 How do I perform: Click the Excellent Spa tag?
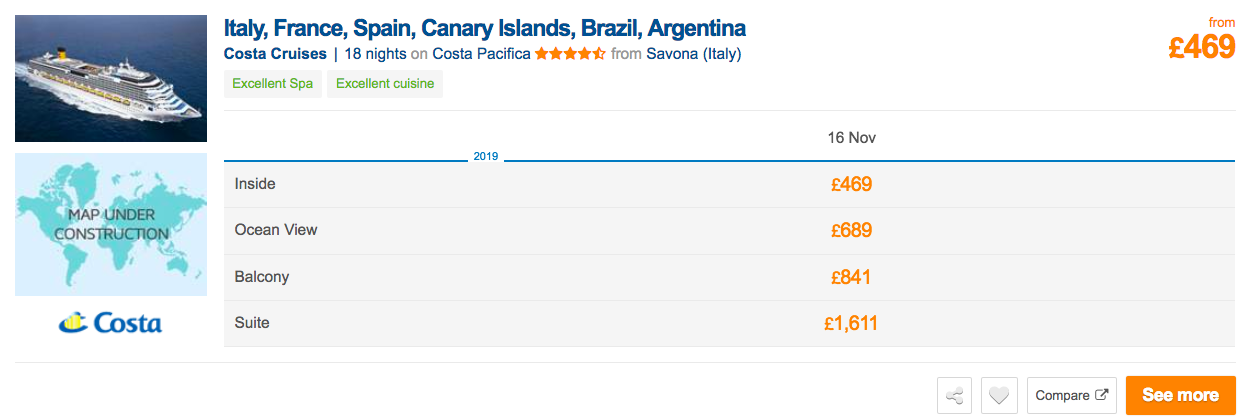[x=273, y=84]
